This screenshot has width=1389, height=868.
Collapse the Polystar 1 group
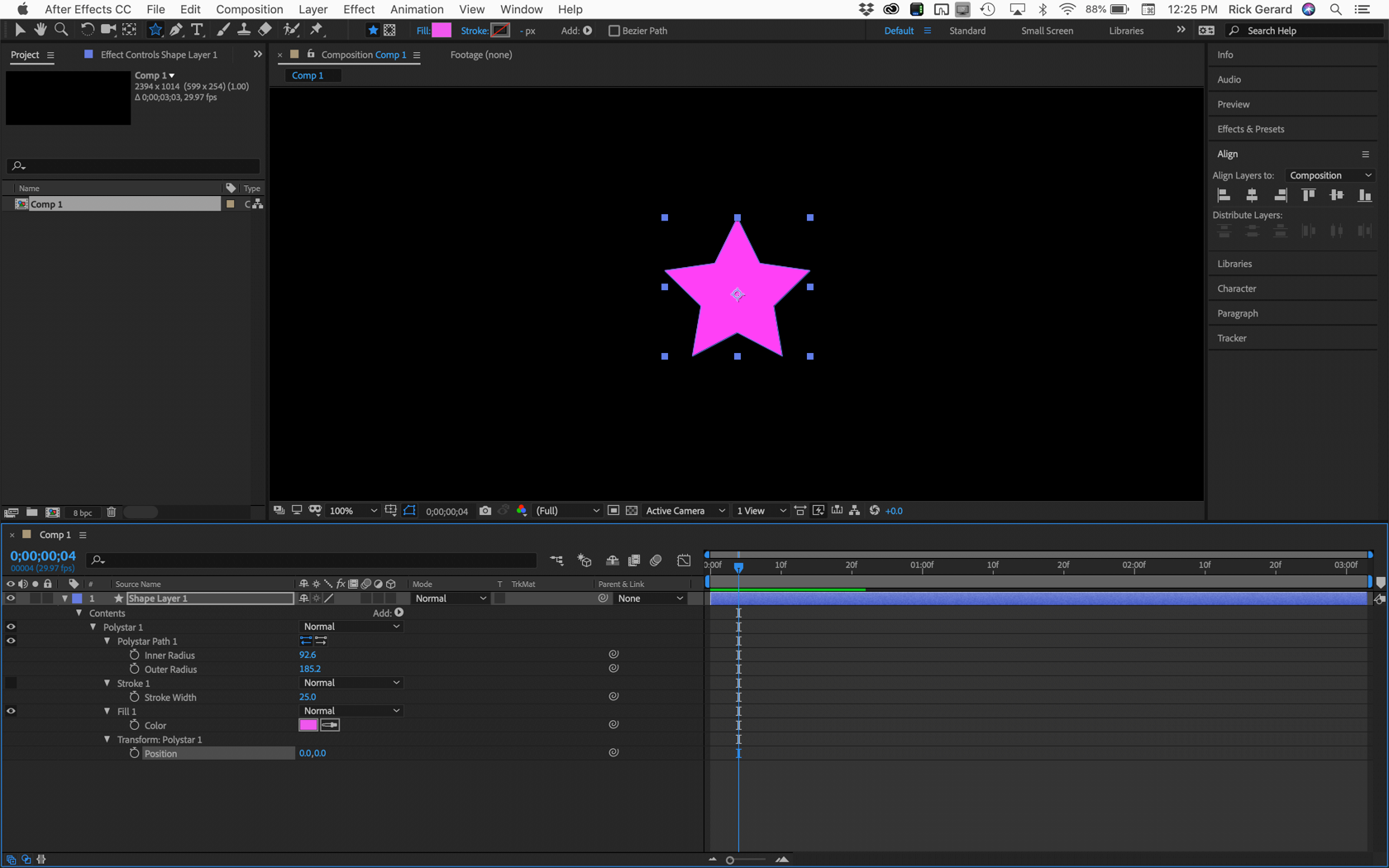pyautogui.click(x=93, y=627)
